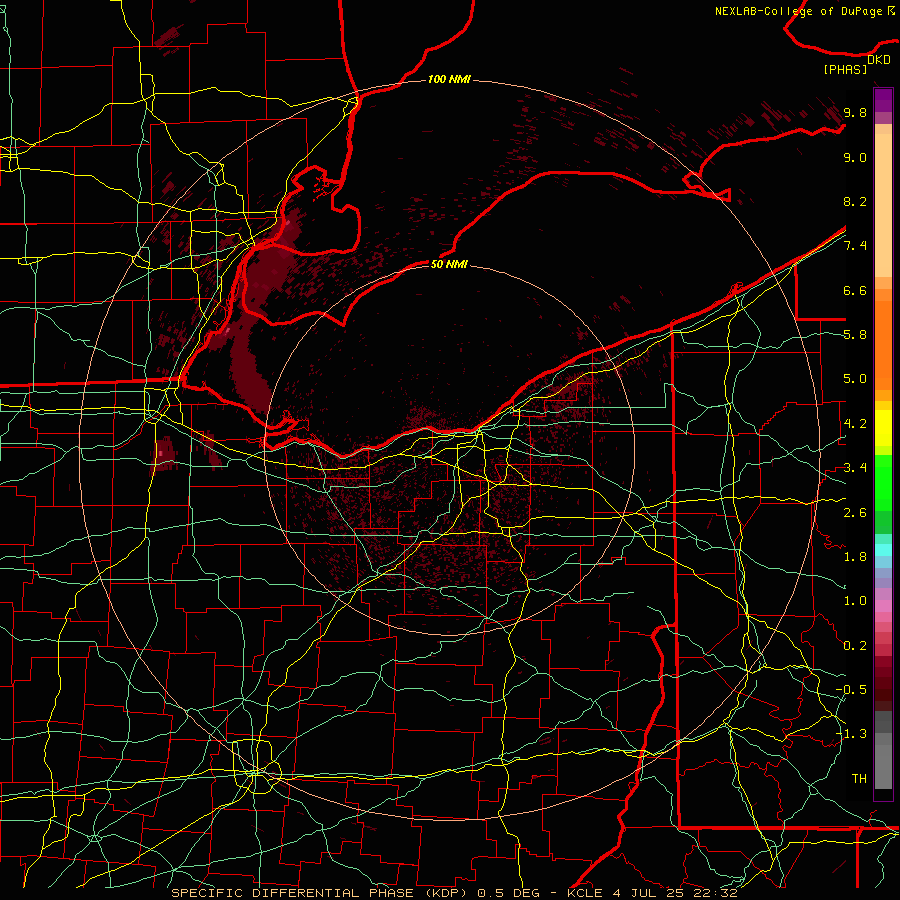
Task: Click the 1.8 scale value
Action: [x=855, y=557]
